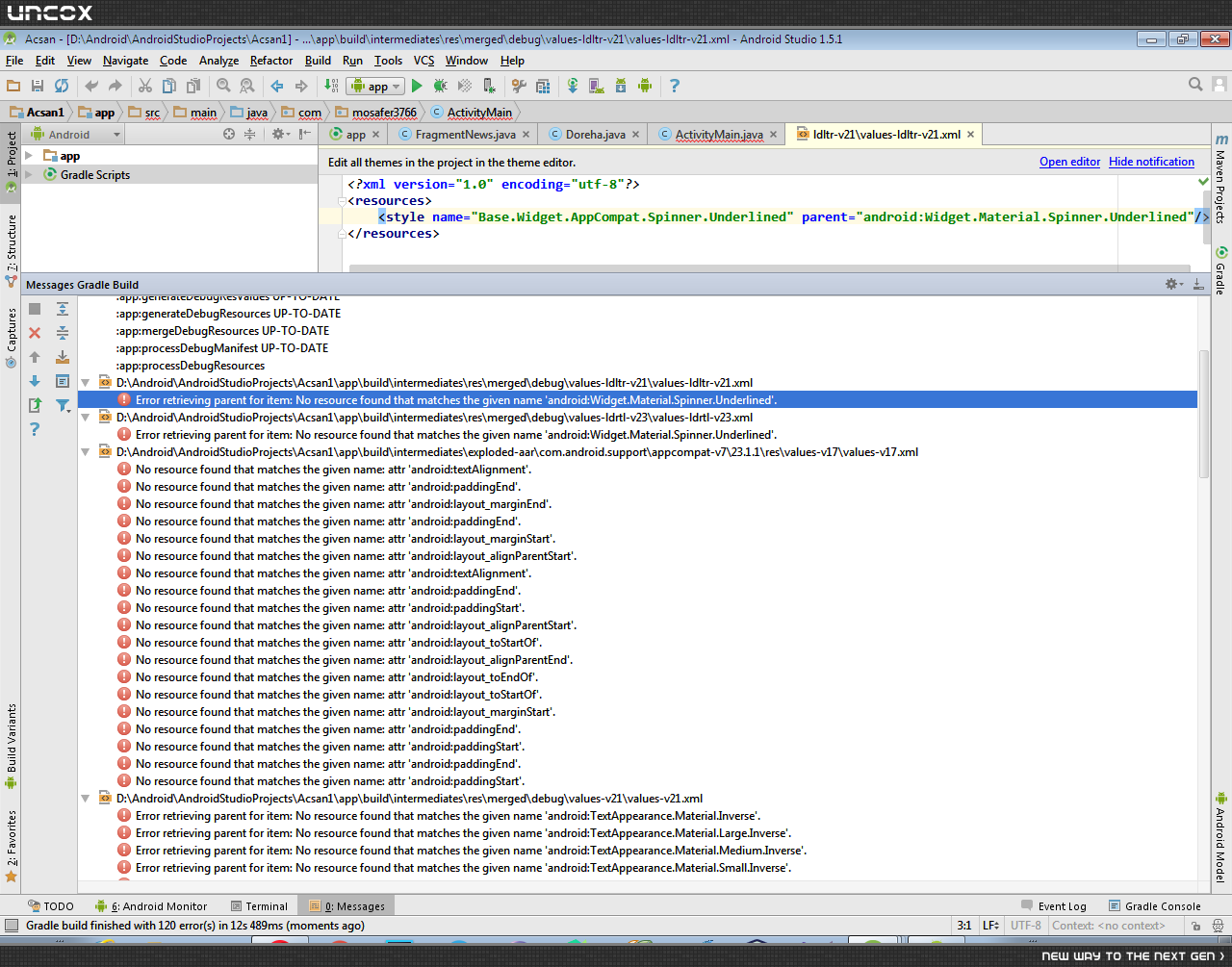Click the Synchronize refresh icon
Screen dimensions: 1232x967
(62, 86)
